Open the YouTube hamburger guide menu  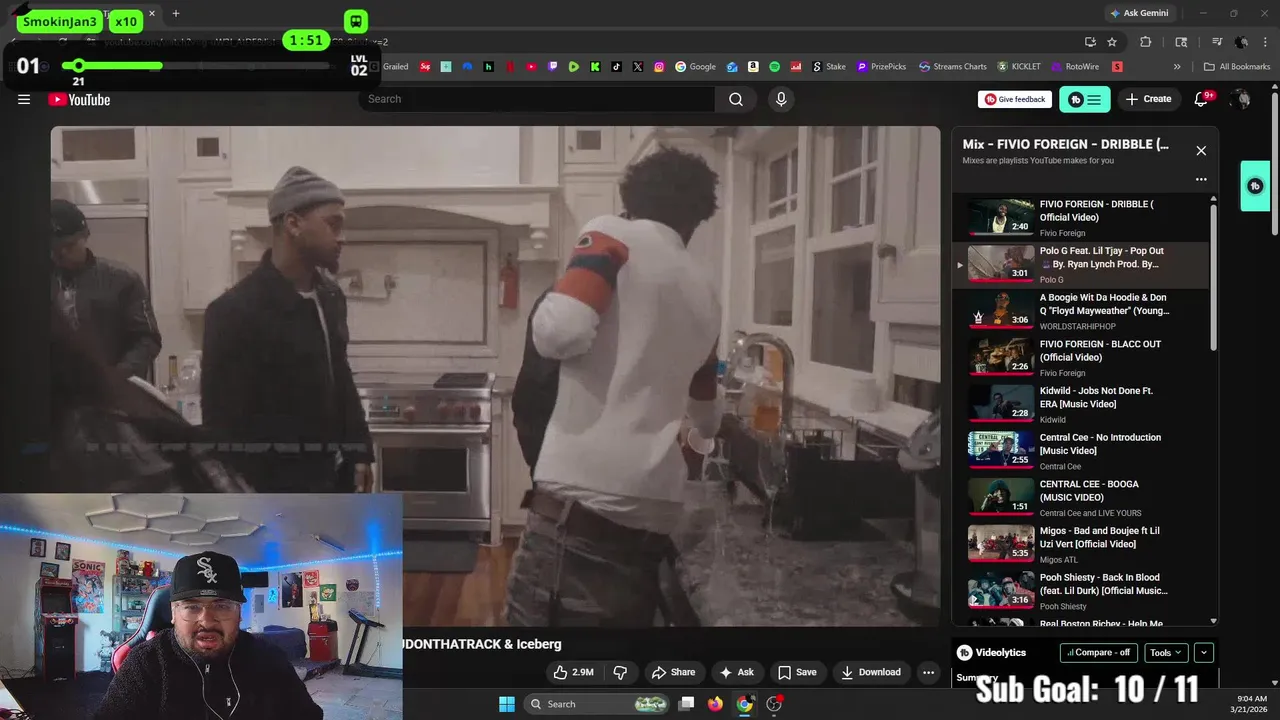click(24, 99)
